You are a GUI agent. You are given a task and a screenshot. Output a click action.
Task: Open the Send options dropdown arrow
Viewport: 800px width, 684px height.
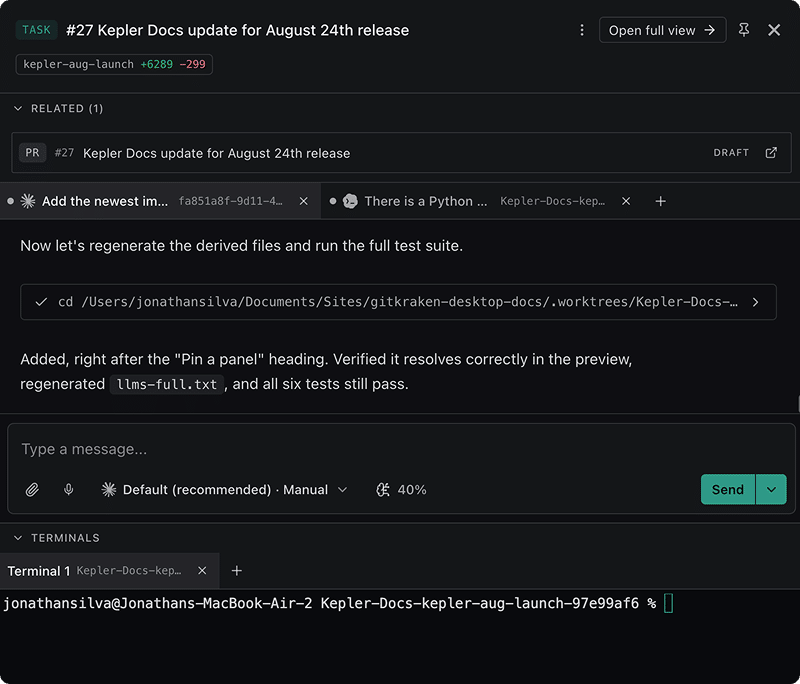[771, 490]
